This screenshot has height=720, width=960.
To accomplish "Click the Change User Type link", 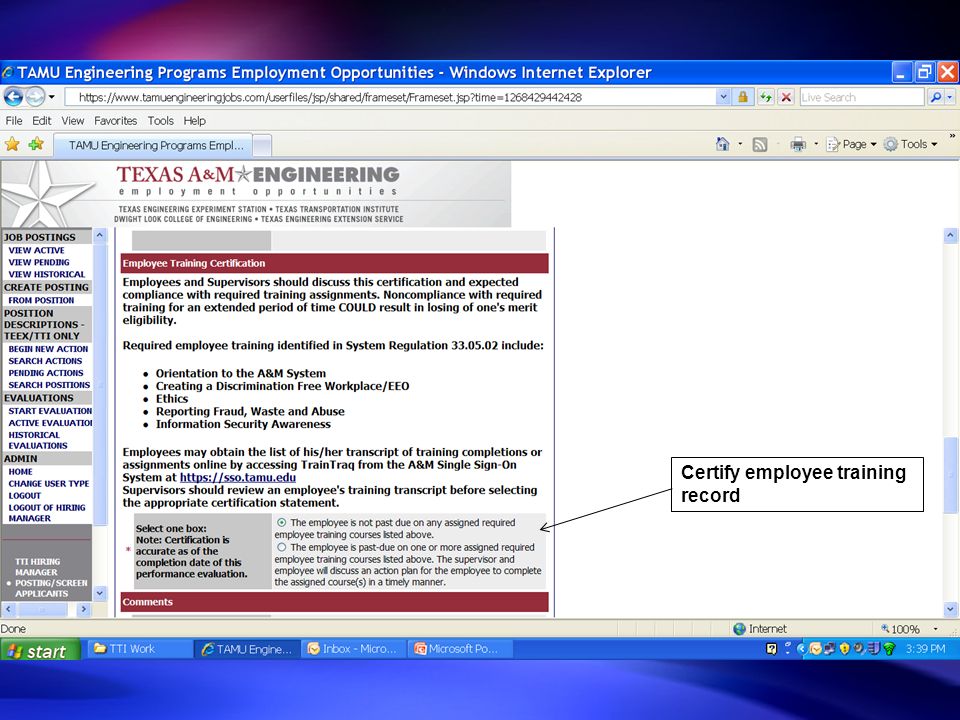I will [48, 484].
